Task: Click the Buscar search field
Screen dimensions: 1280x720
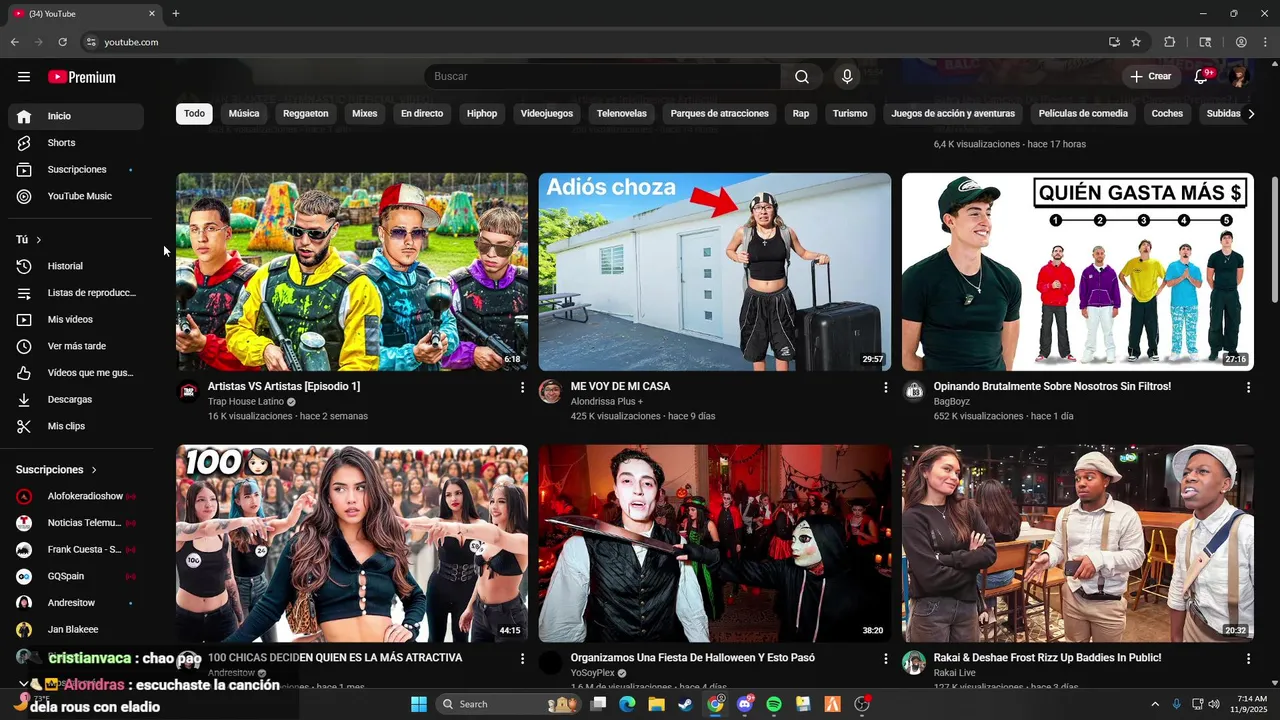Action: pyautogui.click(x=603, y=77)
